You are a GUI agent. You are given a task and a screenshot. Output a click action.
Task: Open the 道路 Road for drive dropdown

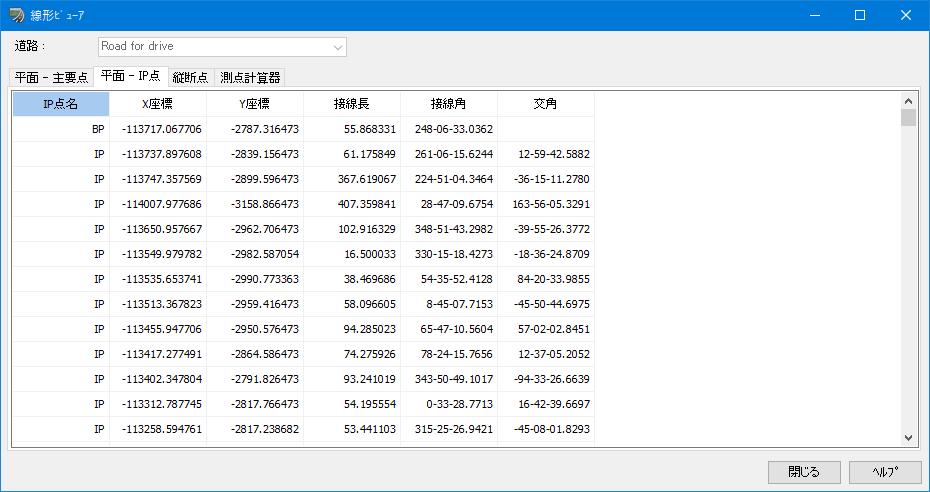coord(222,47)
